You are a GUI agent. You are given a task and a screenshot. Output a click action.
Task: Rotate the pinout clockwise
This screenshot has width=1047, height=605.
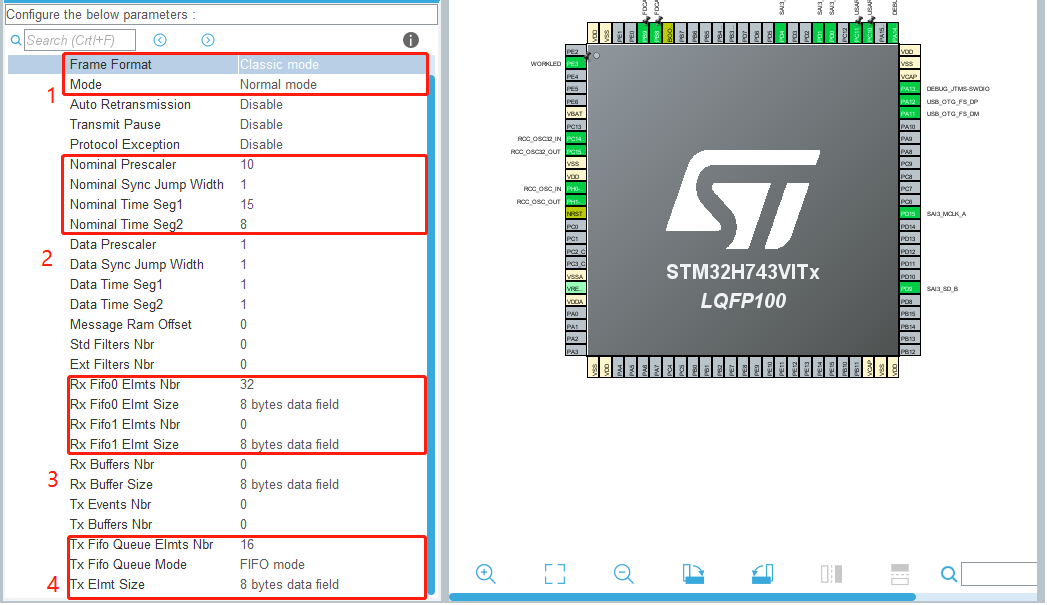point(692,574)
